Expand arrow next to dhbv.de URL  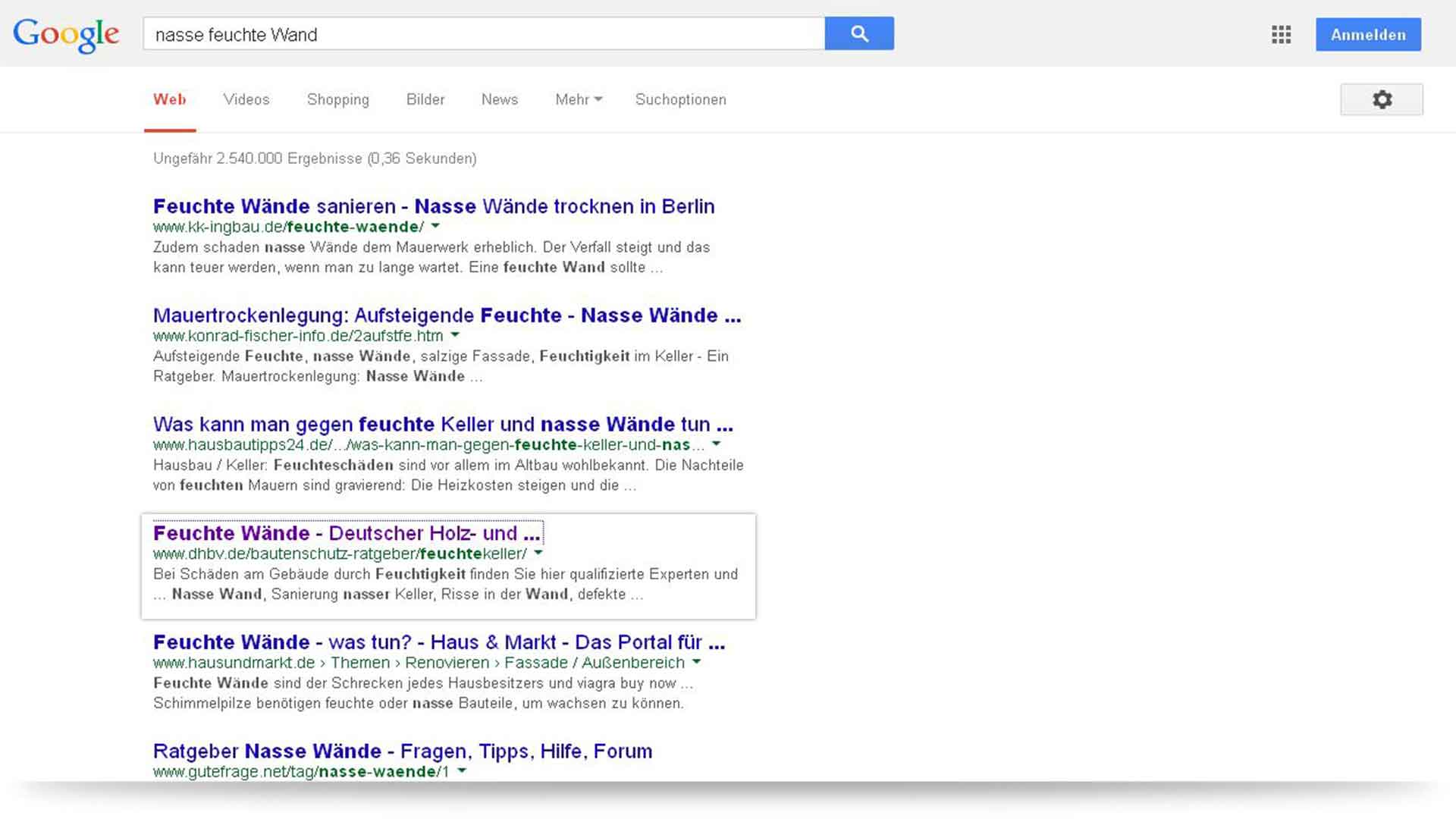[x=538, y=553]
